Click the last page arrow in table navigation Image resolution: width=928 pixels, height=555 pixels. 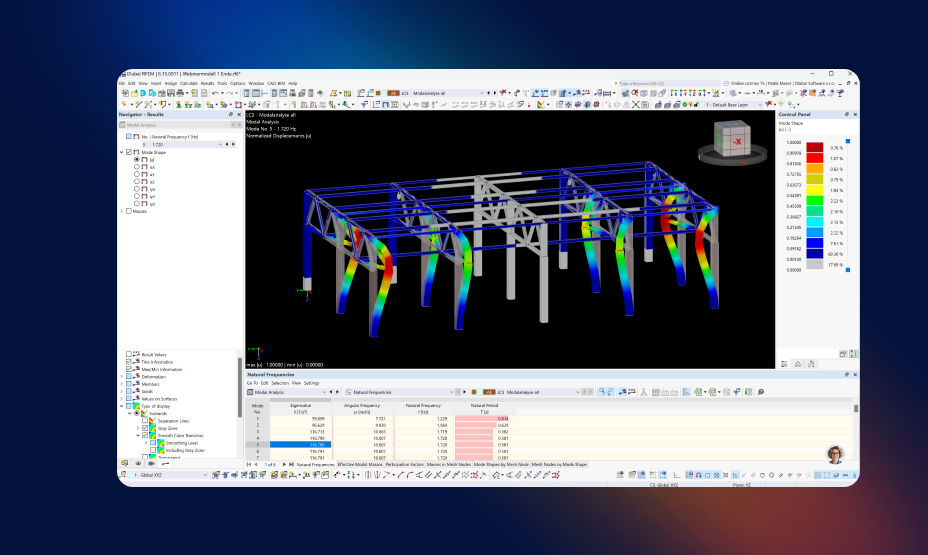click(291, 464)
